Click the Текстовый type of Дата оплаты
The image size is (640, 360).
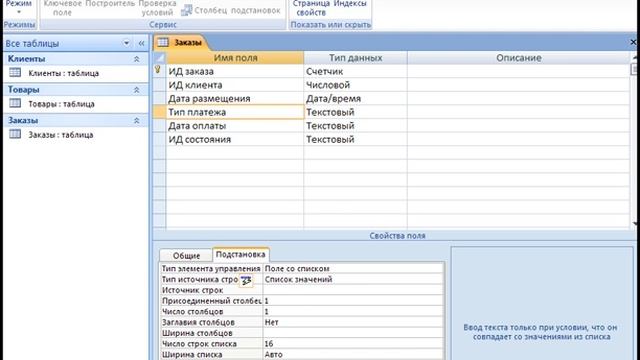355,126
